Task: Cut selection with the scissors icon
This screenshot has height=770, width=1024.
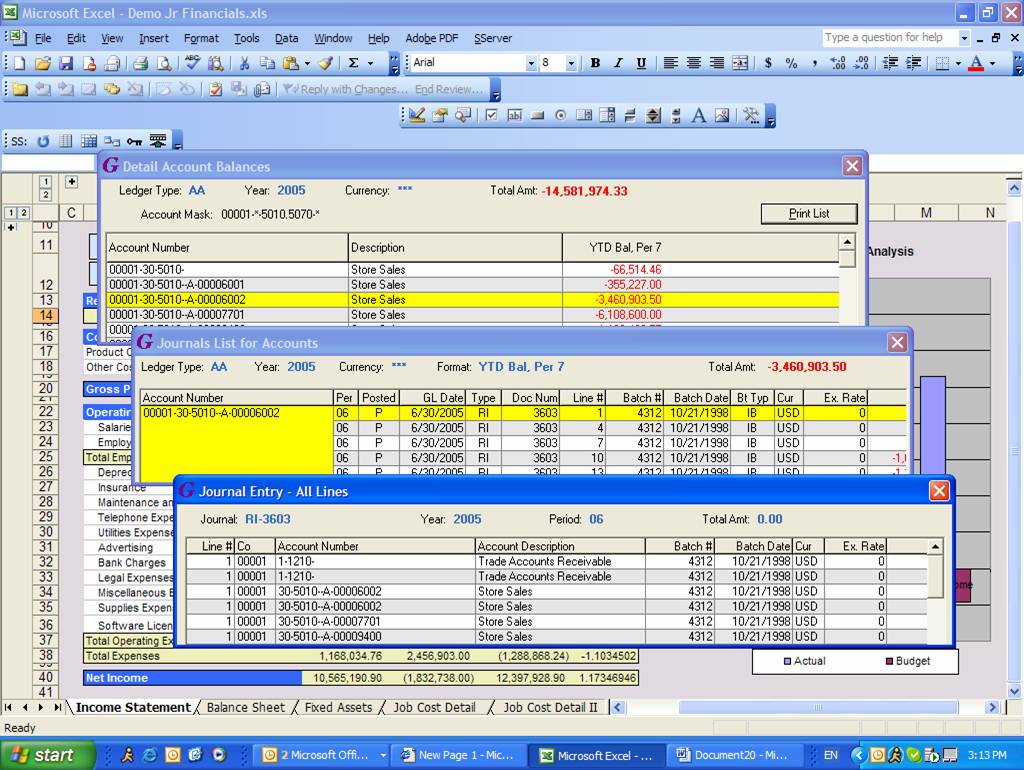Action: pos(244,63)
